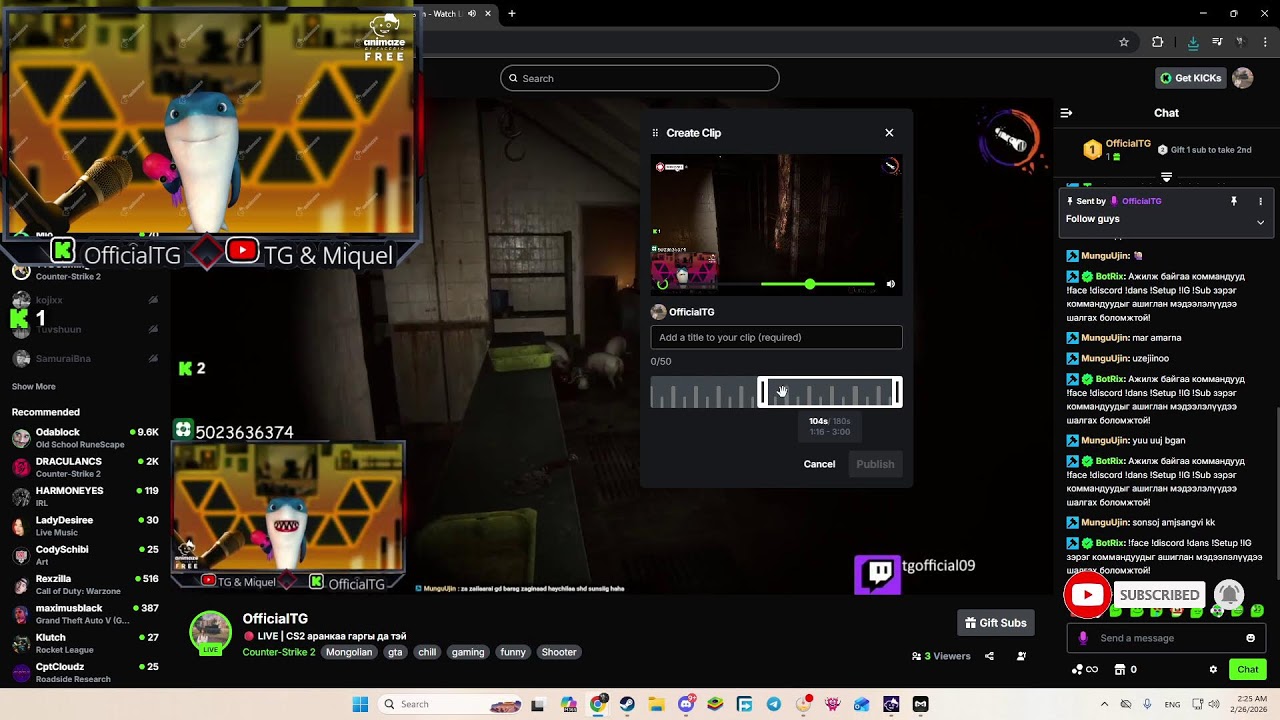The image size is (1280, 720).
Task: Open Discord from taskbar
Action: click(686, 704)
